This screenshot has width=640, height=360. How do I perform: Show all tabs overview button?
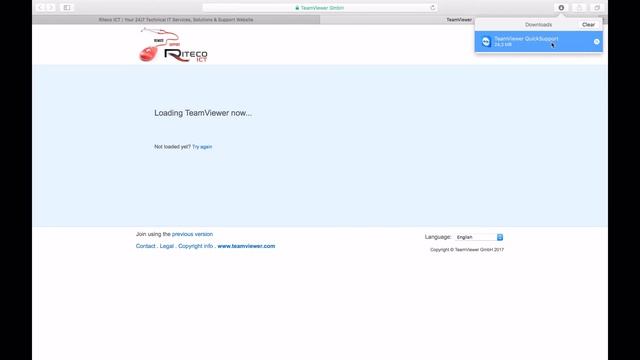(x=597, y=8)
